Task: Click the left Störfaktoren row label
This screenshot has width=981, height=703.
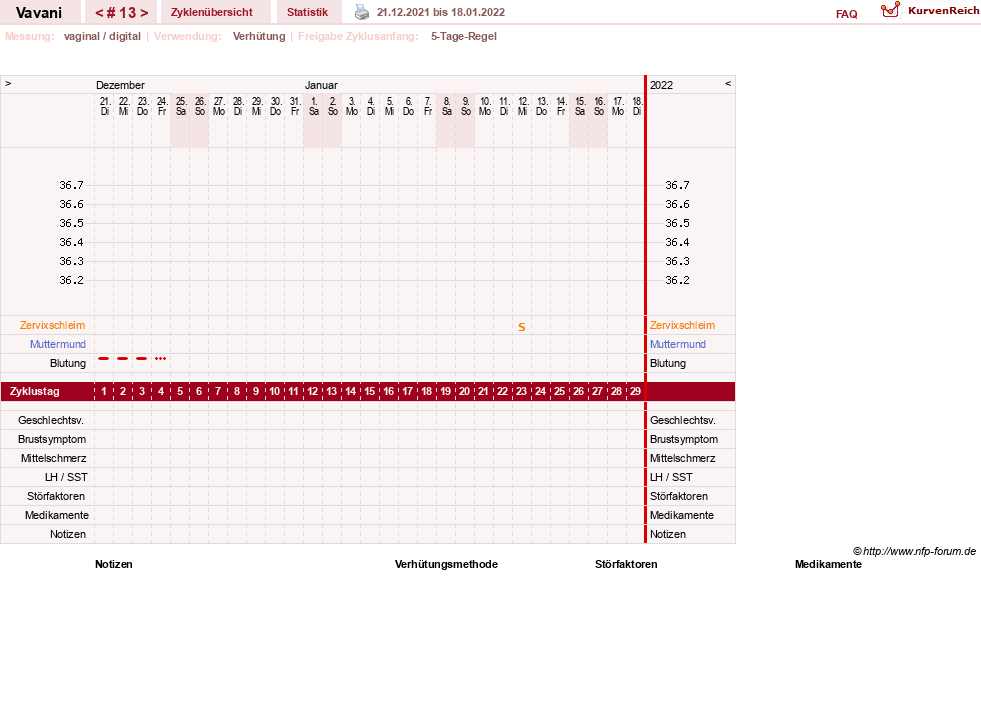Action: click(x=56, y=496)
